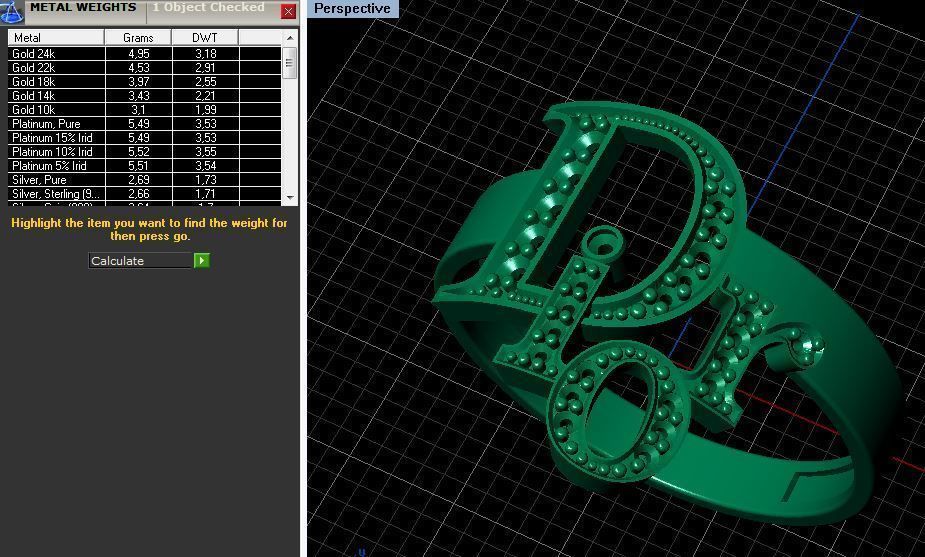
Task: Click the Grams column header
Action: pos(138,38)
